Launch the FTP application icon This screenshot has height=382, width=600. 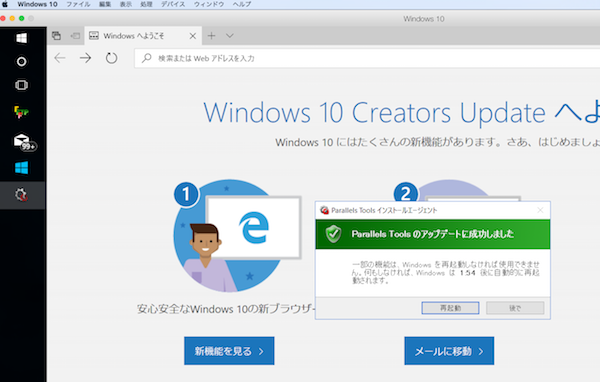[x=21, y=112]
